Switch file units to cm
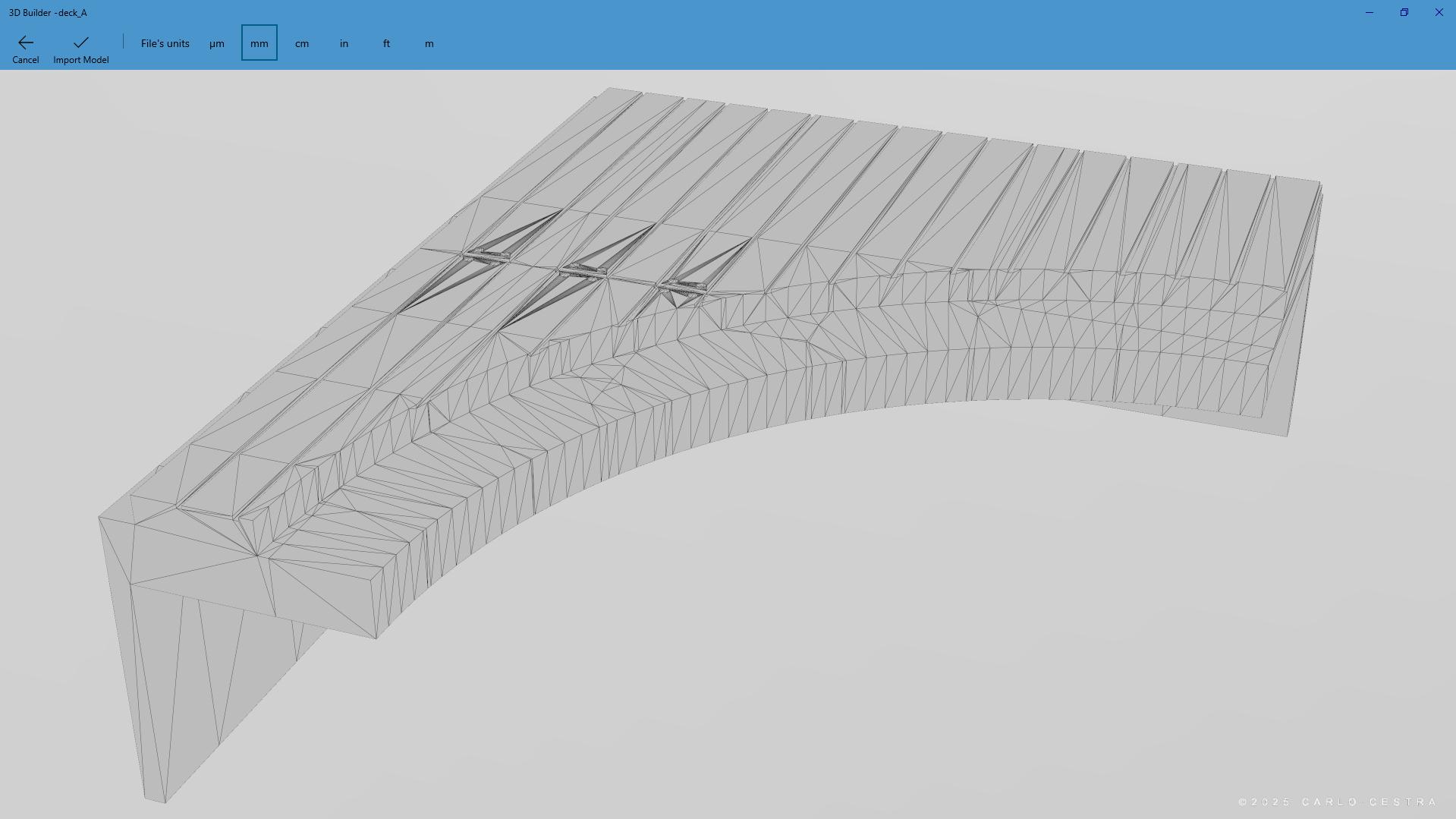 coord(302,43)
